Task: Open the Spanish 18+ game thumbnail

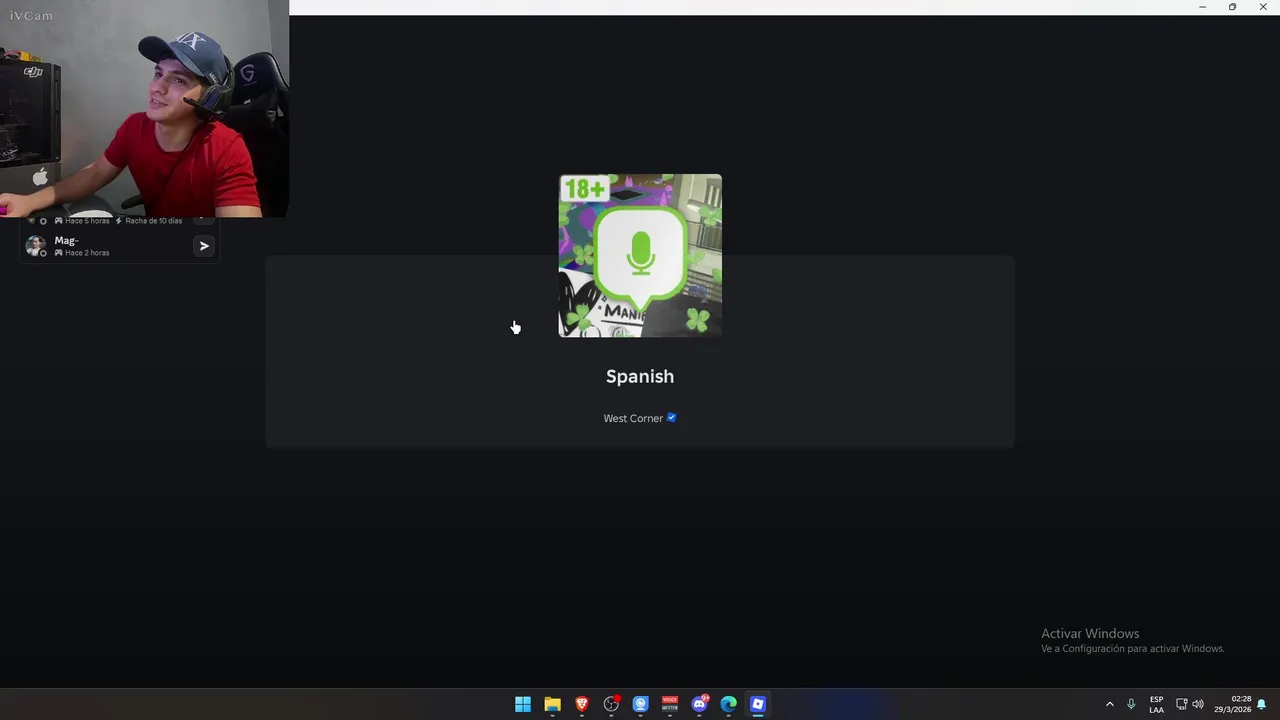Action: pyautogui.click(x=640, y=256)
